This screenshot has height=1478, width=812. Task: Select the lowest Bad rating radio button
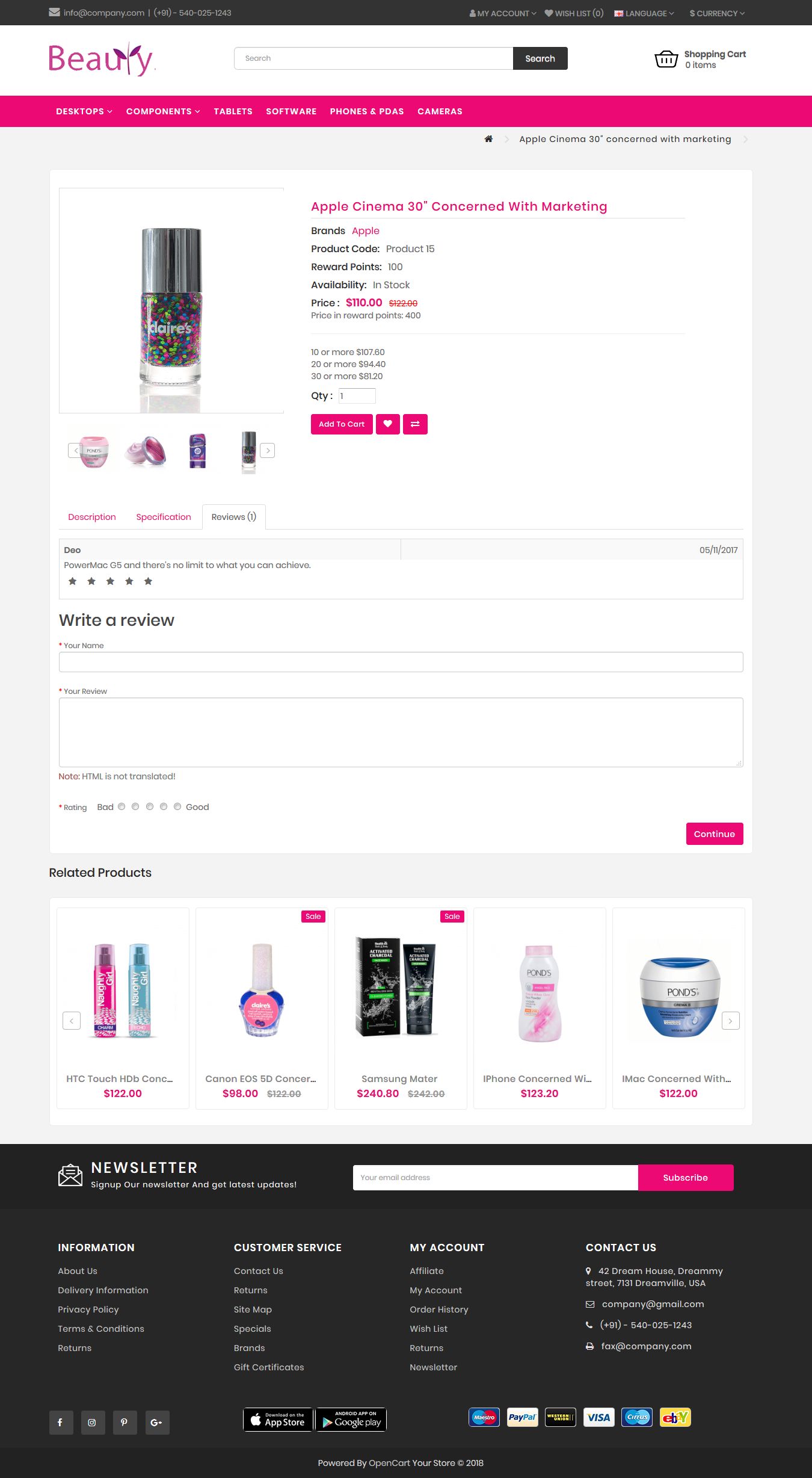coord(121,806)
